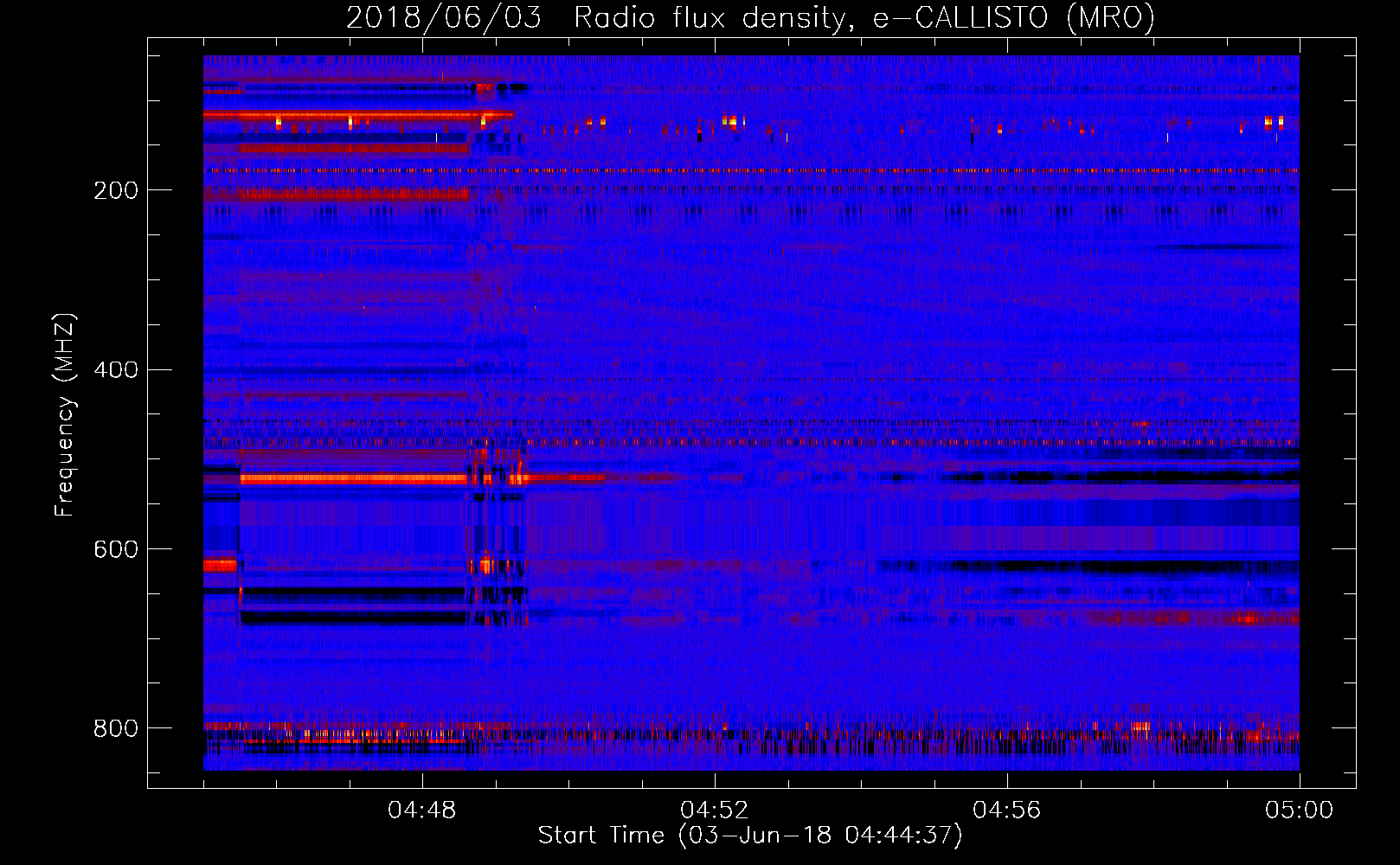Click the 800 frequency tick label
1400x865 pixels.
pyautogui.click(x=116, y=728)
